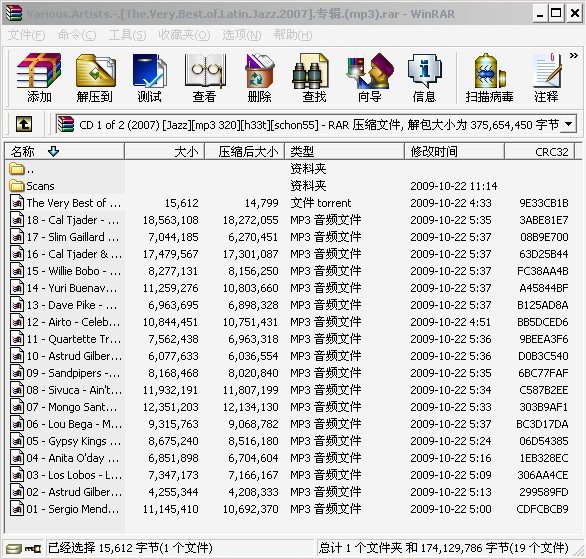Select file 15 - Willie Bobo
Viewport: 586px width, 559px height.
pyautogui.click(x=74, y=271)
